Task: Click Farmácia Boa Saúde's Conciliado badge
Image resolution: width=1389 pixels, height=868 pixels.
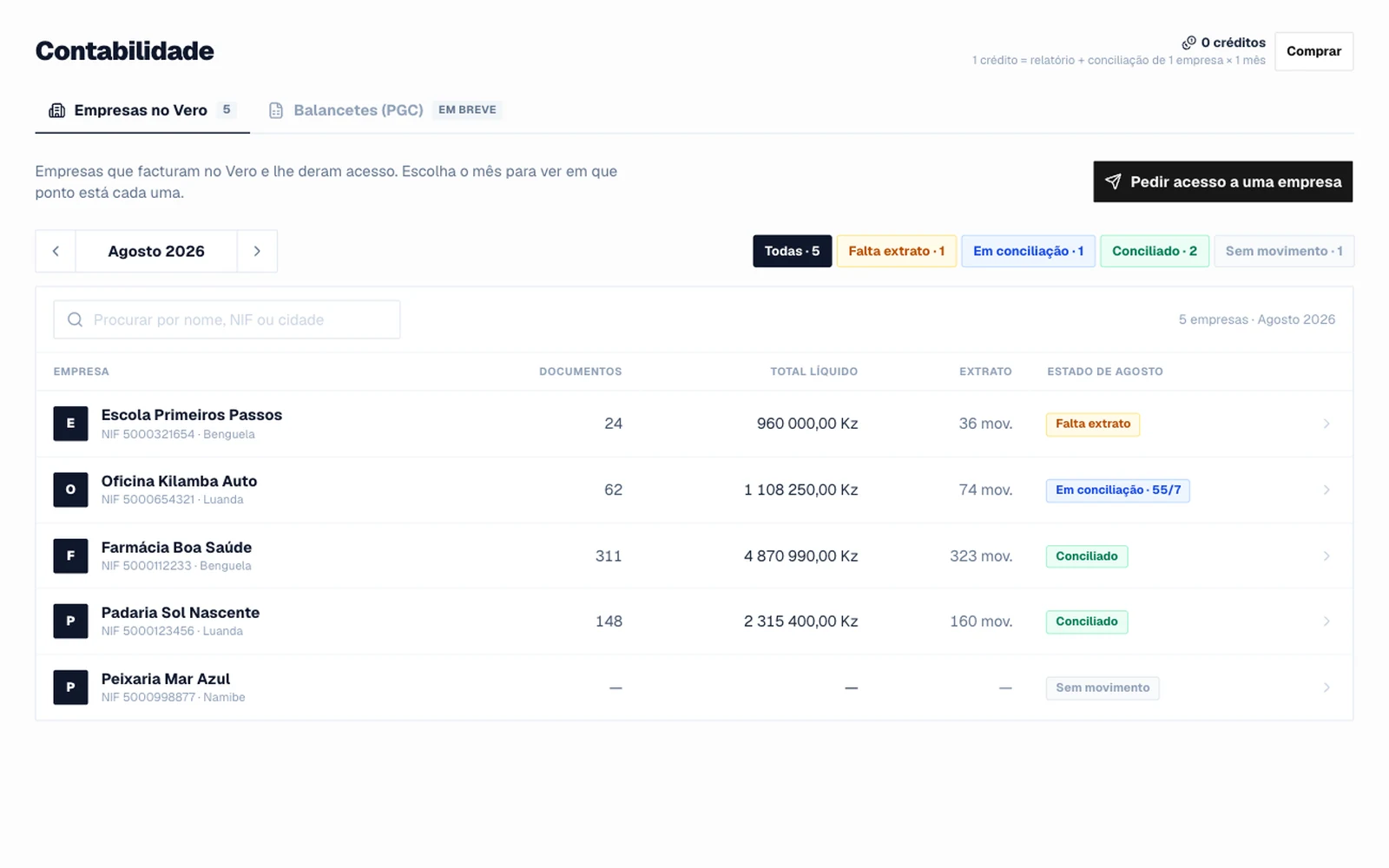Action: 1087,556
